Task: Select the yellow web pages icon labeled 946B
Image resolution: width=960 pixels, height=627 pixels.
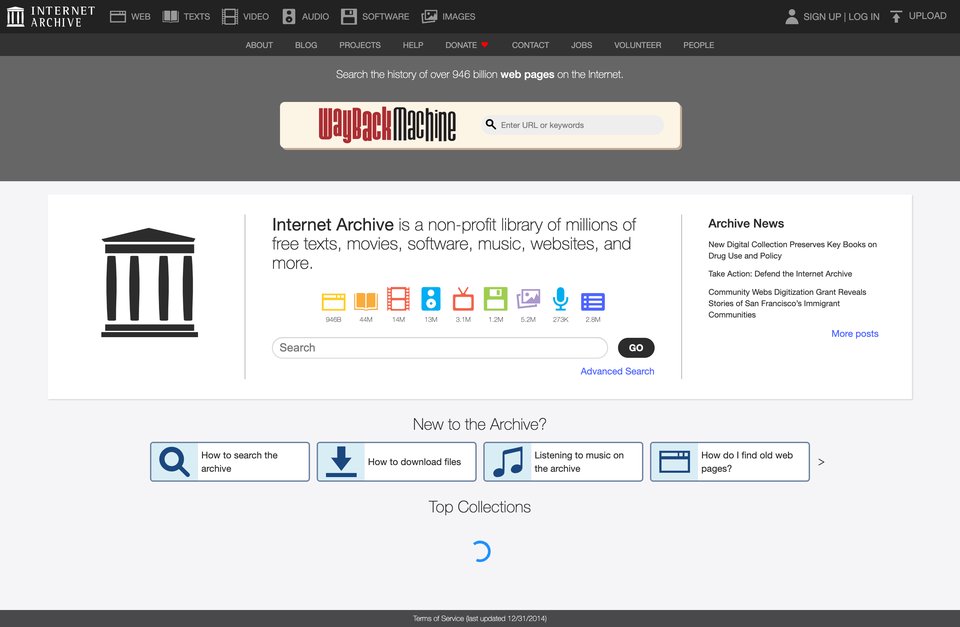Action: (x=333, y=301)
